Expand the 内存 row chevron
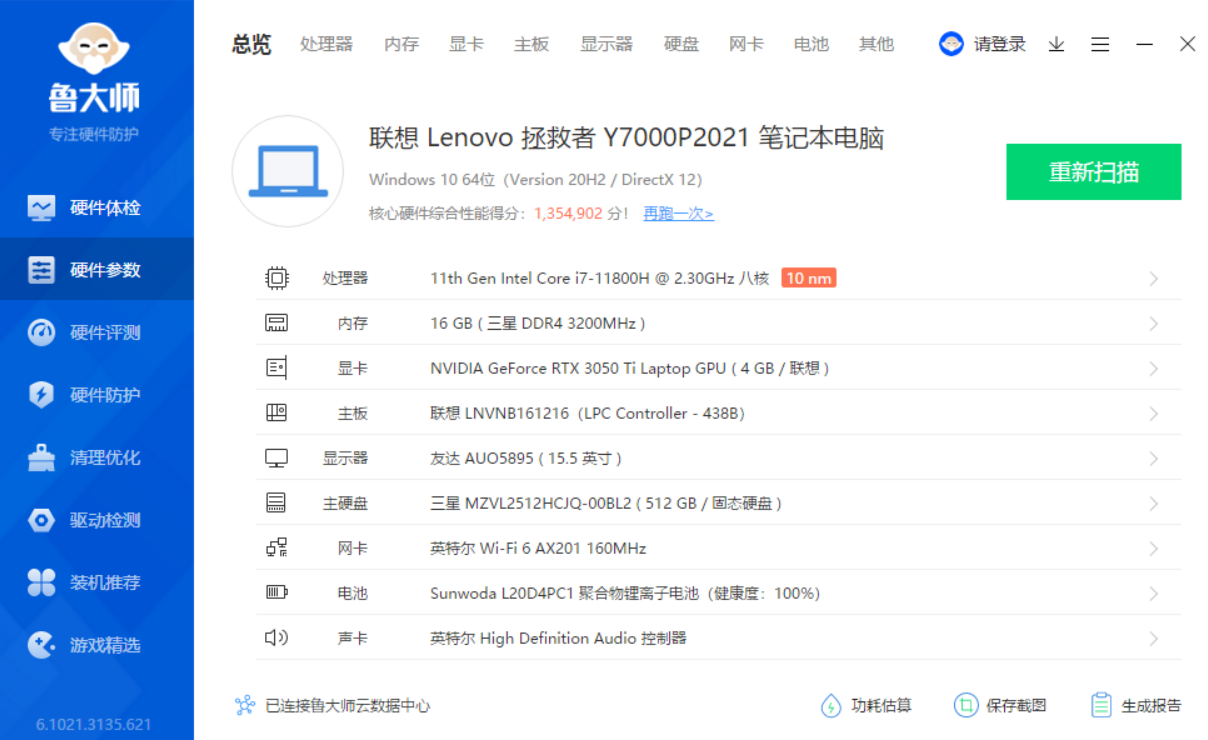1208x740 pixels. tap(1154, 324)
